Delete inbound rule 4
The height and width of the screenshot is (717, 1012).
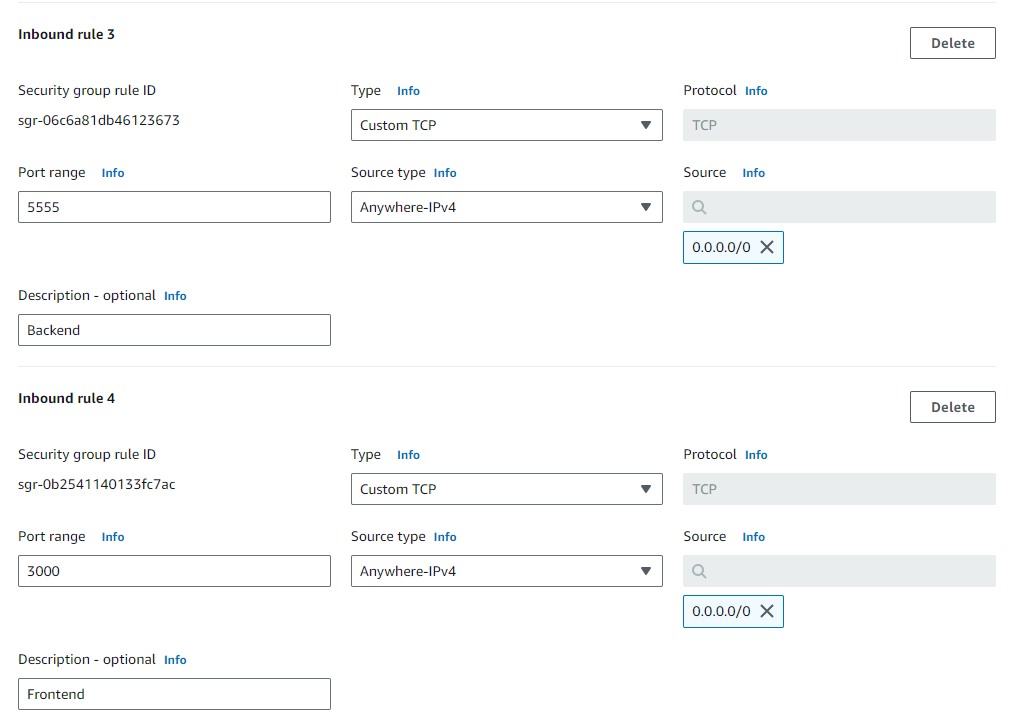[952, 407]
